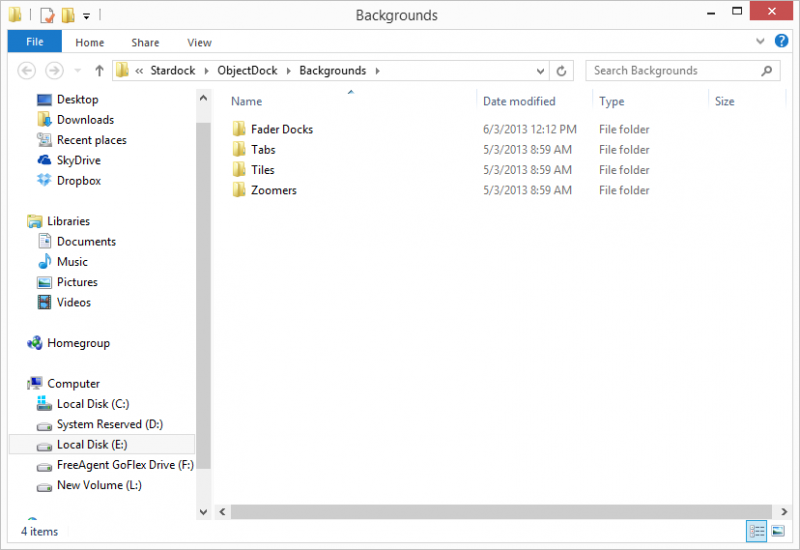Open the Pictures library
Image resolution: width=800 pixels, height=550 pixels.
(x=77, y=282)
